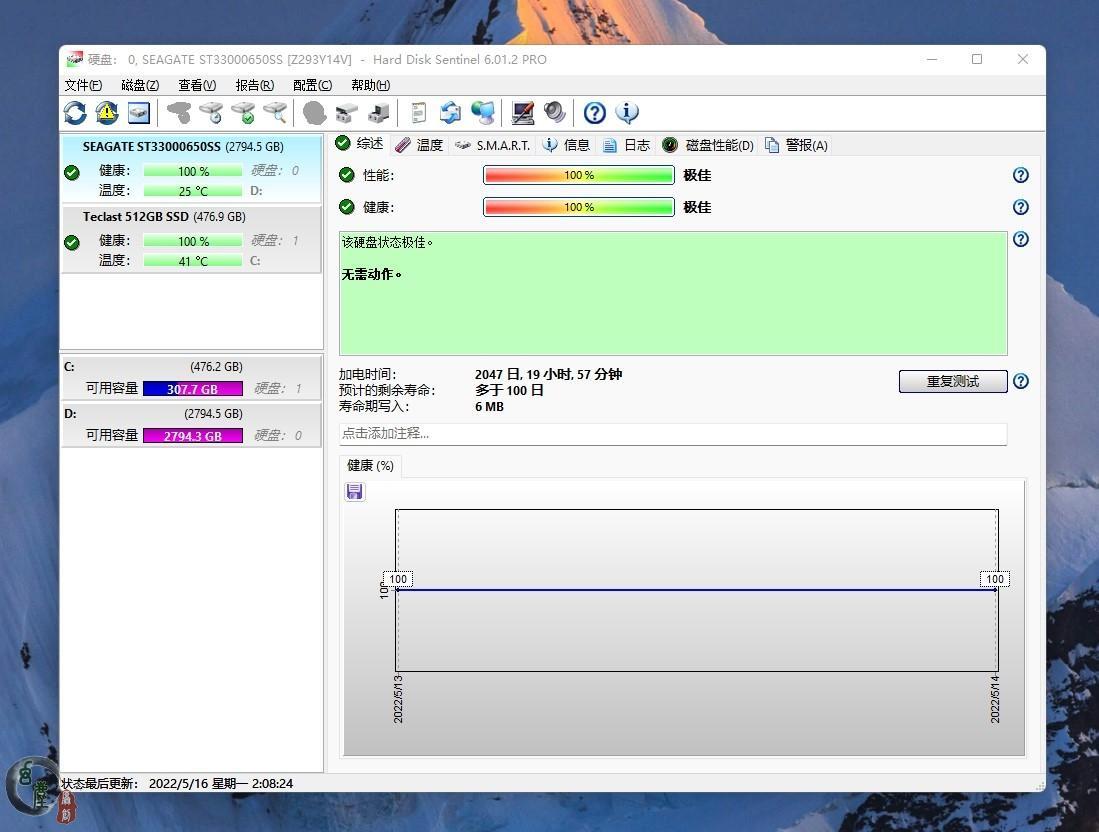Click the help icon next to 性能 bar
Image resolution: width=1099 pixels, height=832 pixels.
point(1020,175)
